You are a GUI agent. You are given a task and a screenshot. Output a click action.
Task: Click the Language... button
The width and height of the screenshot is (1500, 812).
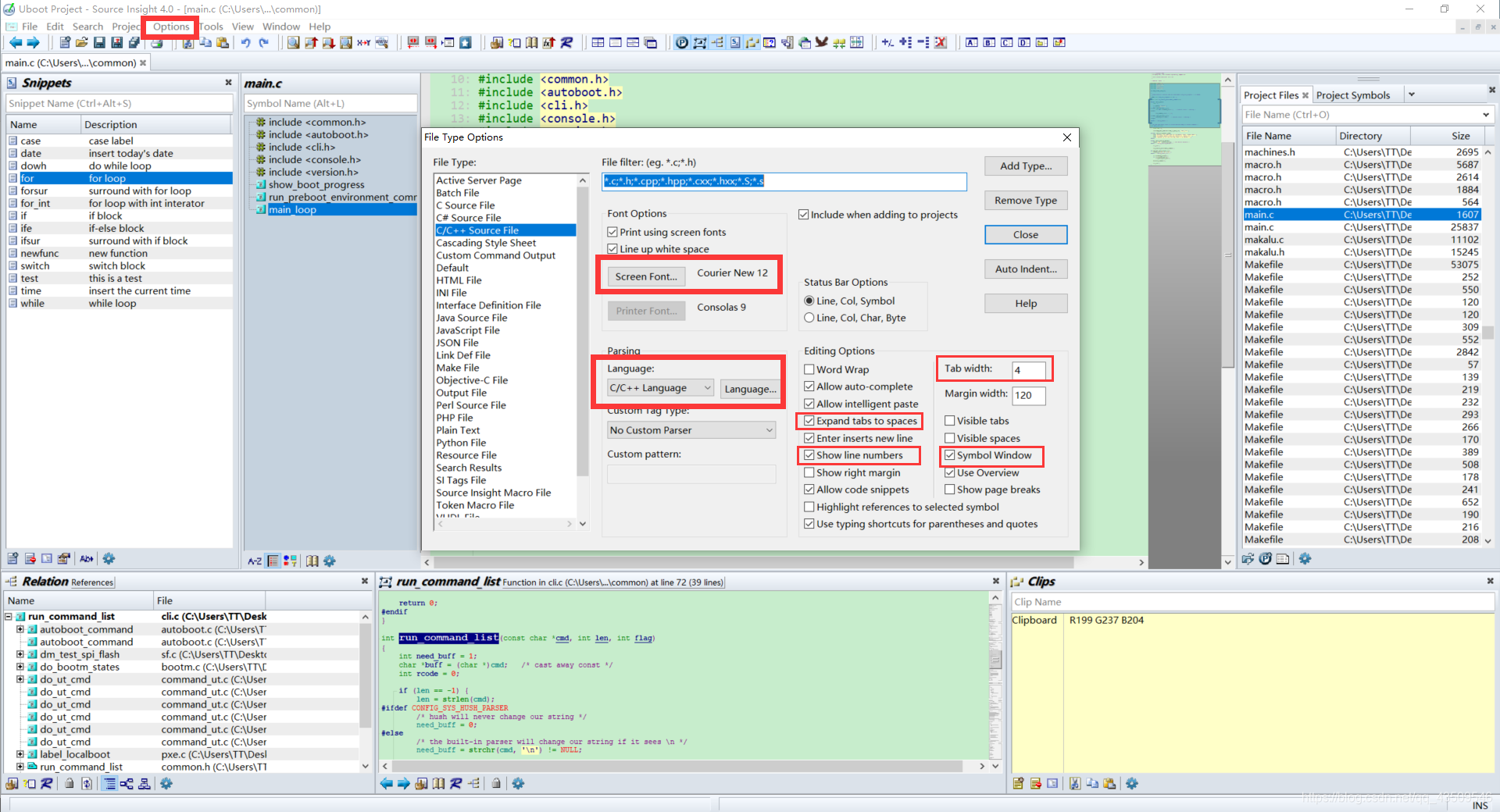point(750,389)
